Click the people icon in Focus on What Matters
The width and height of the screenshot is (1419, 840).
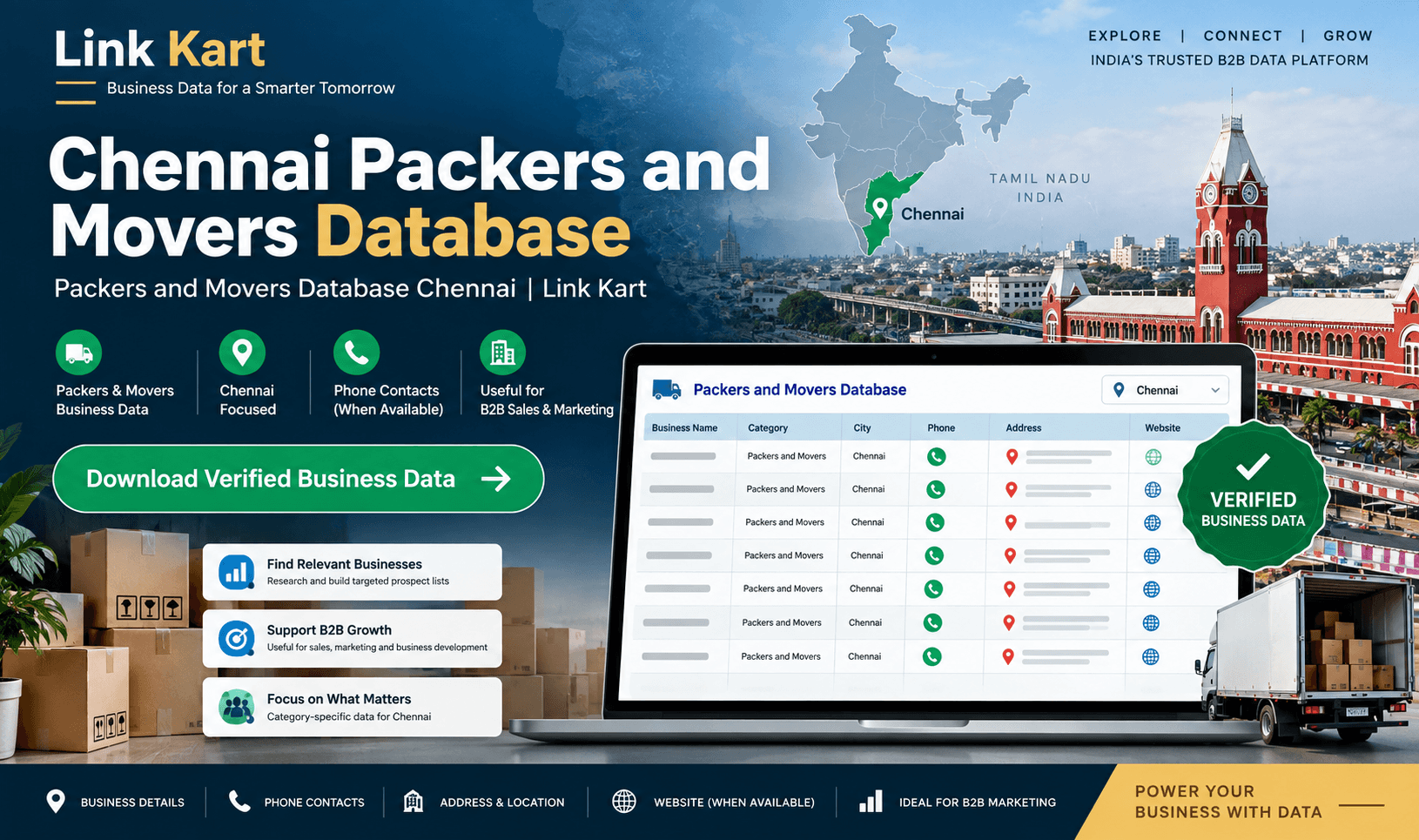(x=236, y=707)
